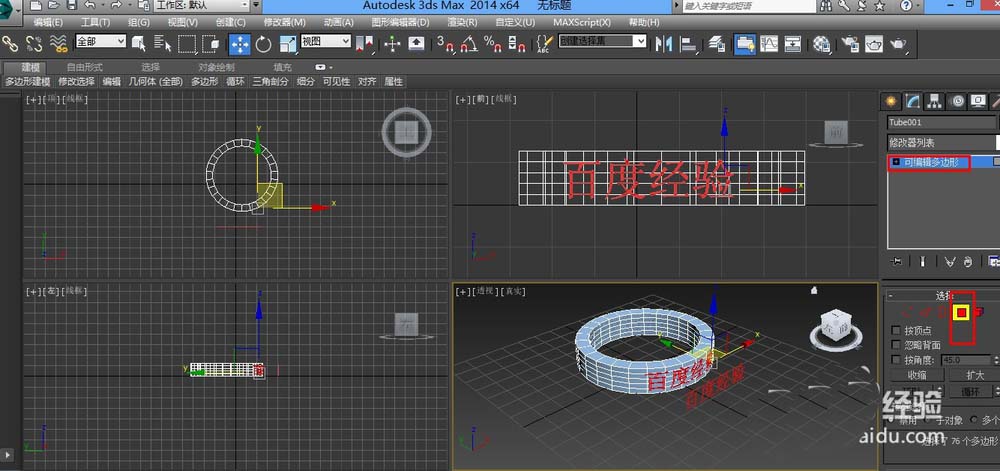The width and height of the screenshot is (1000, 471).
Task: Open the Layer Manager icon
Action: [717, 43]
